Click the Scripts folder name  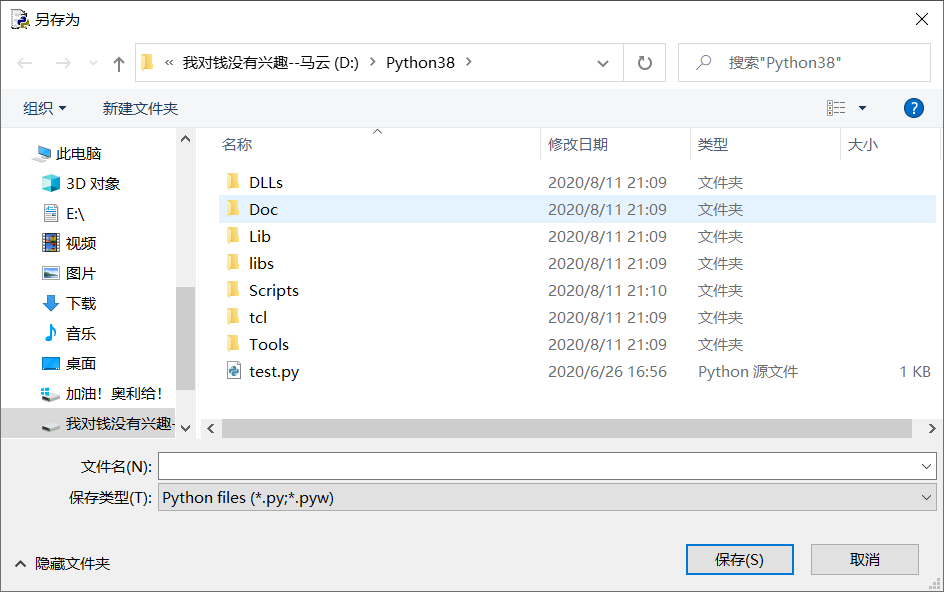tap(274, 291)
